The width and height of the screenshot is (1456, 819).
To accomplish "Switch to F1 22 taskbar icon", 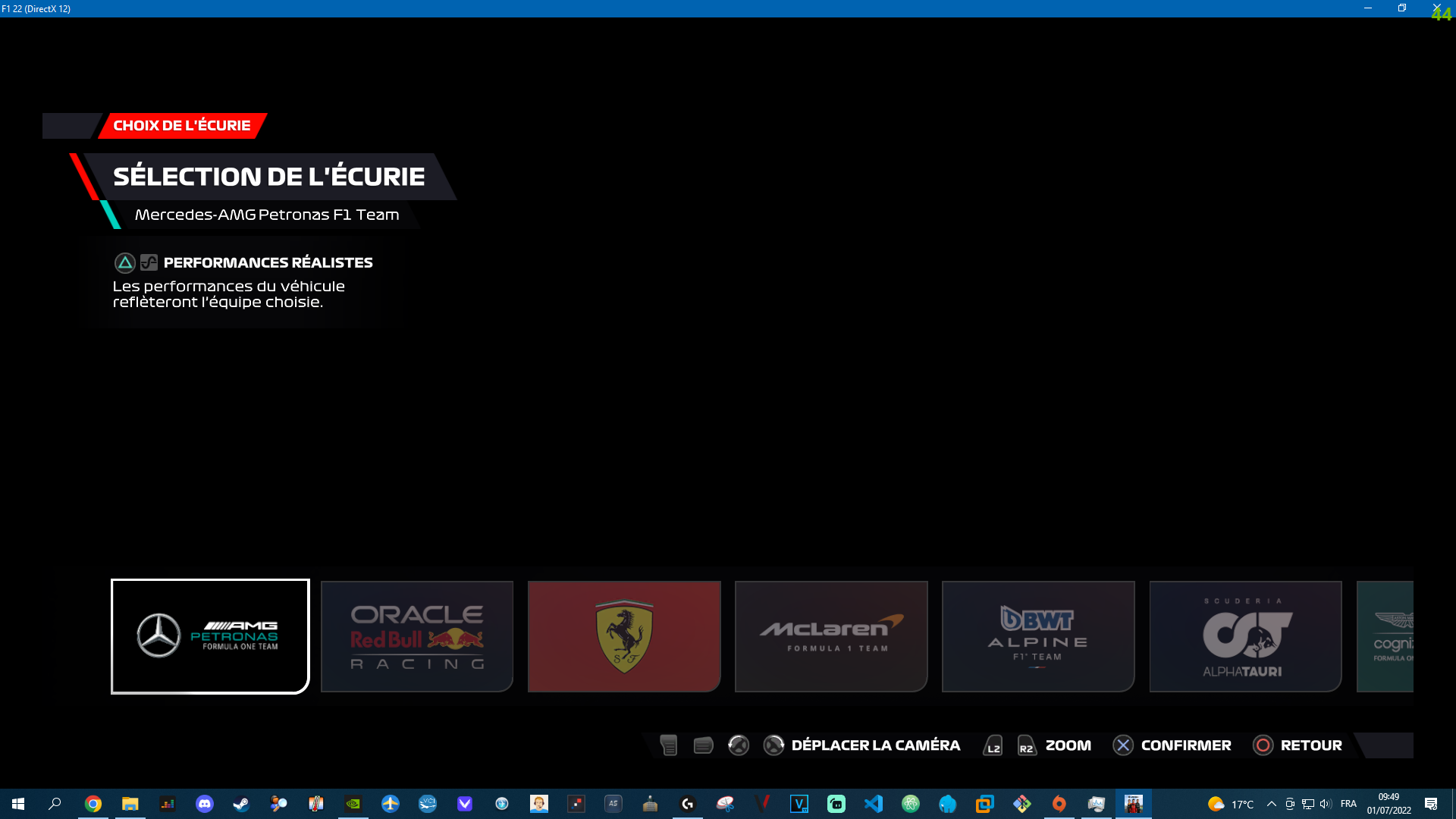I will (1134, 804).
